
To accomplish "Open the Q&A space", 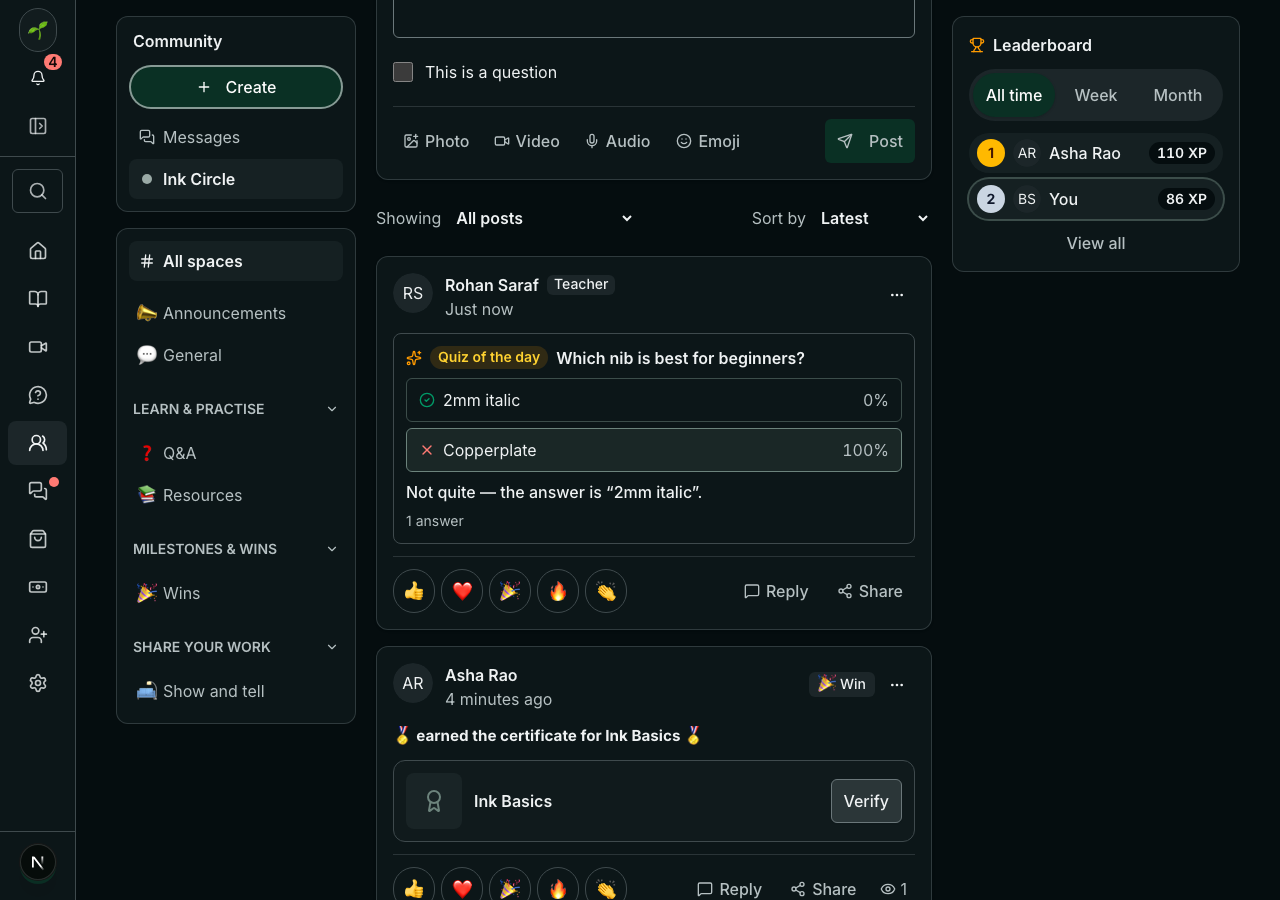I will (x=236, y=453).
